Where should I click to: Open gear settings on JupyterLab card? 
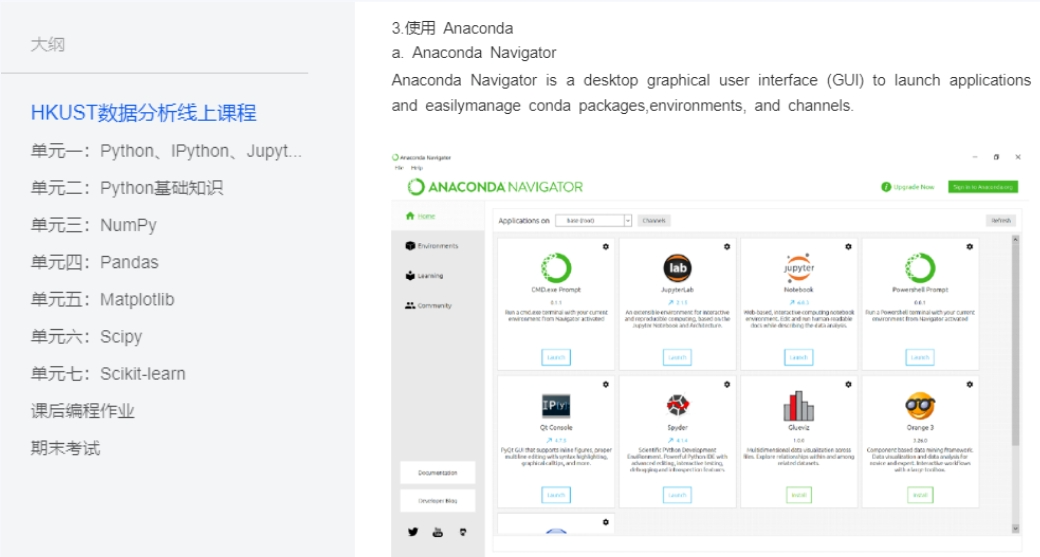coord(727,247)
